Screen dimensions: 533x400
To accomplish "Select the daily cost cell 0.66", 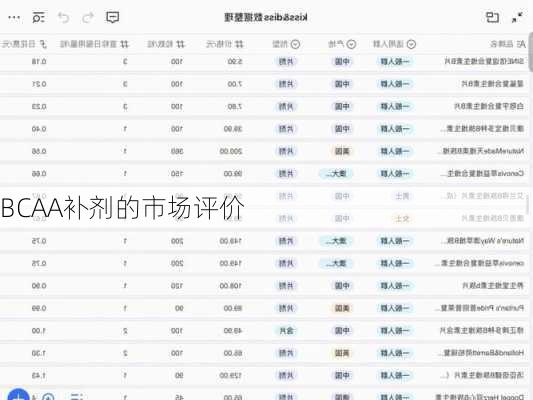I will pos(39,174).
